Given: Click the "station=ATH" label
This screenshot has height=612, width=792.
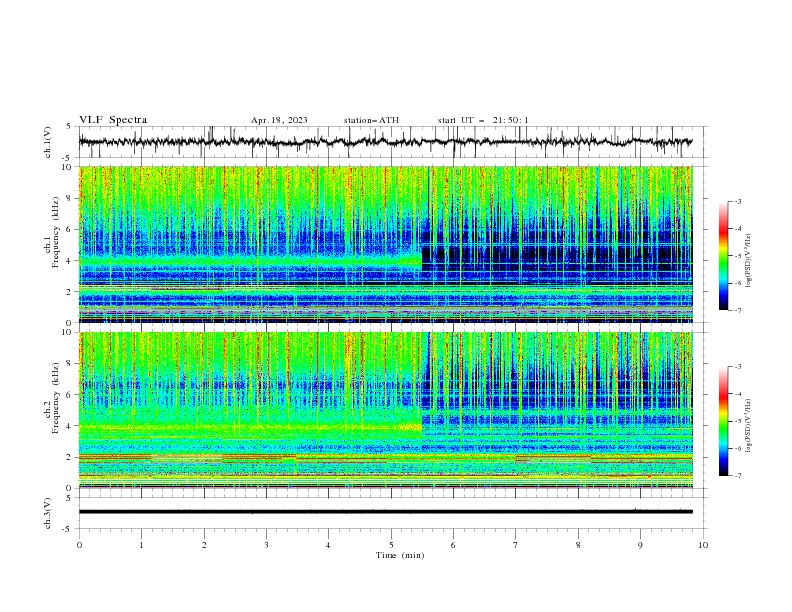Looking at the screenshot, I should coord(371,120).
